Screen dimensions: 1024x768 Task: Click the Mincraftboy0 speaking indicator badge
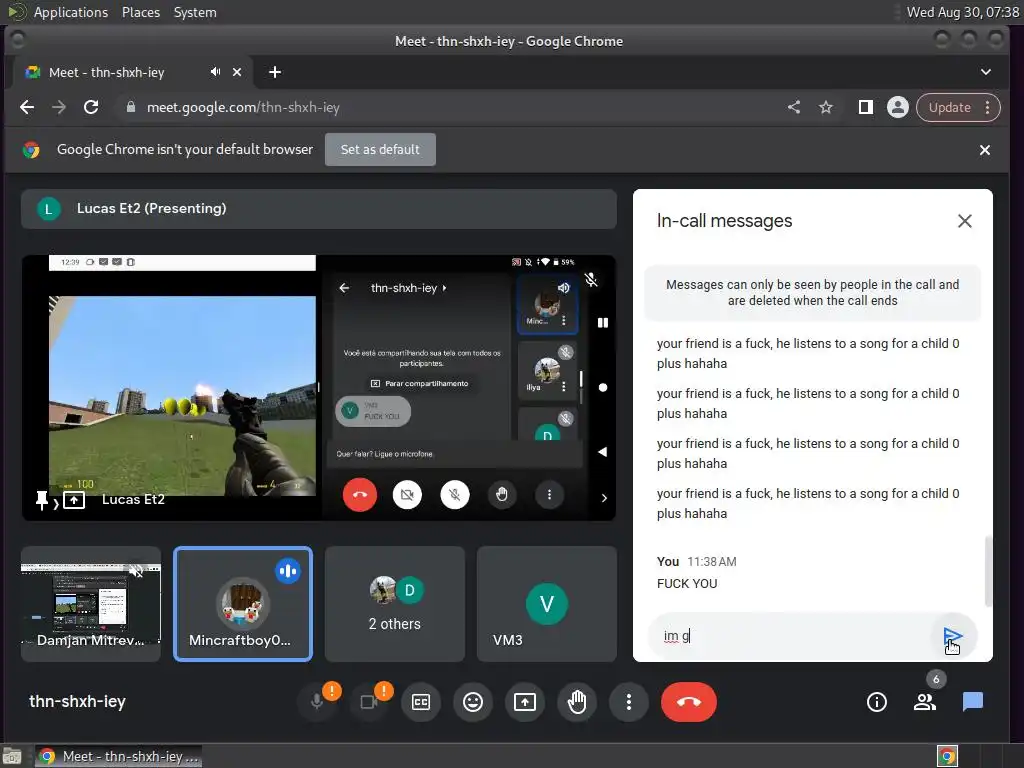click(x=288, y=571)
